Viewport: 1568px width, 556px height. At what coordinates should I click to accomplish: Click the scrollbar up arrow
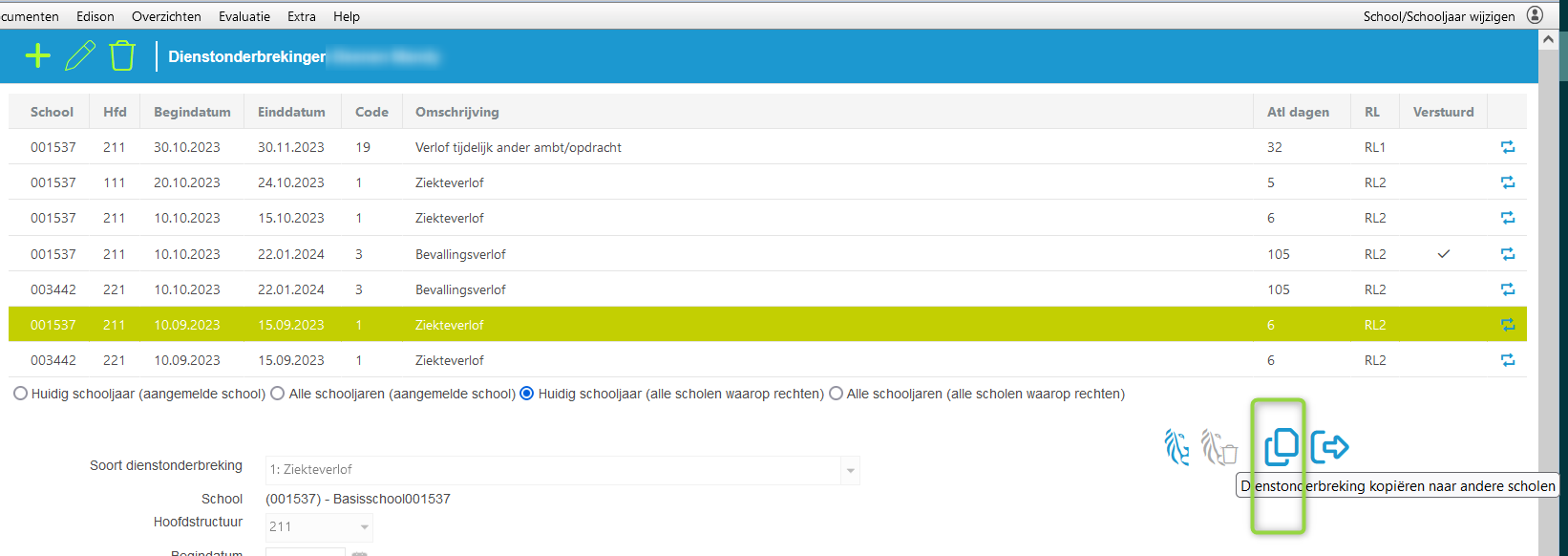(x=1548, y=40)
